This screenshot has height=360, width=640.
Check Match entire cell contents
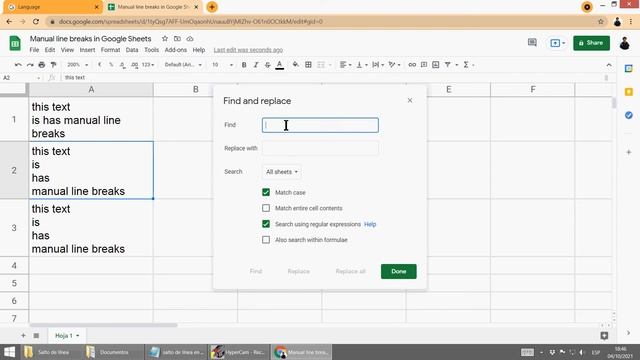[266, 208]
